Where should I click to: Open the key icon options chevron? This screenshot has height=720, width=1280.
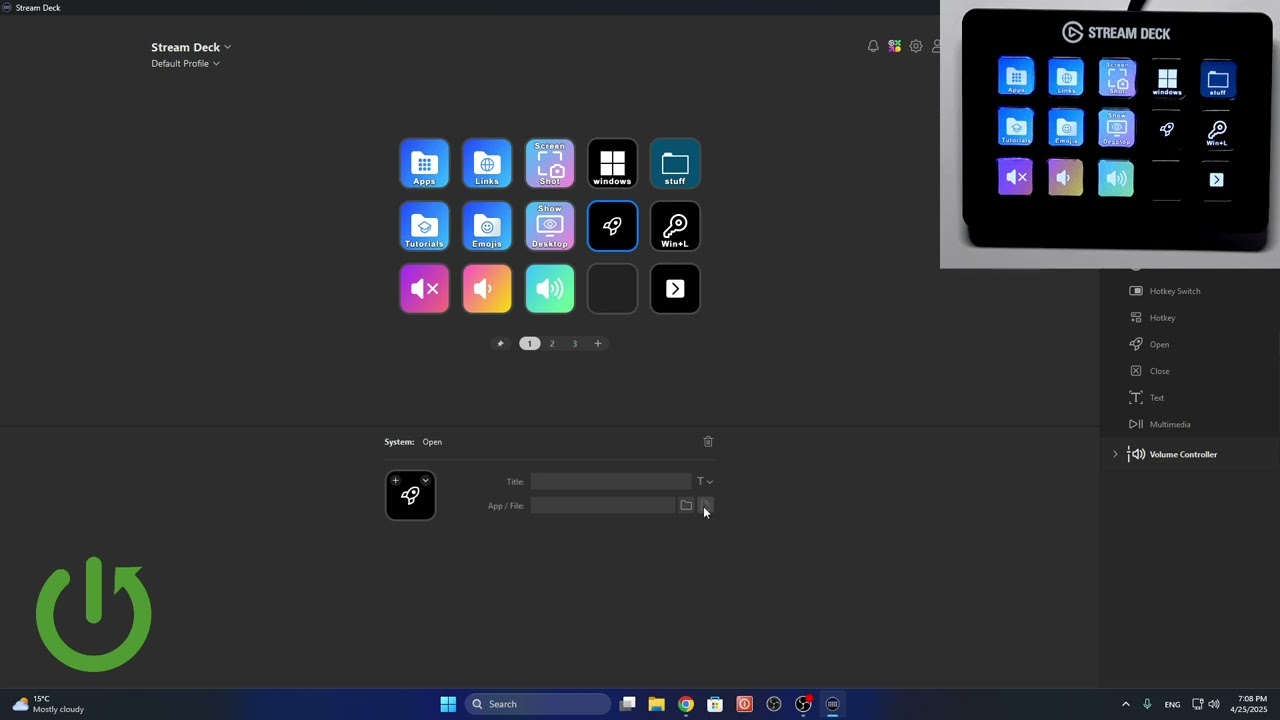[x=425, y=480]
